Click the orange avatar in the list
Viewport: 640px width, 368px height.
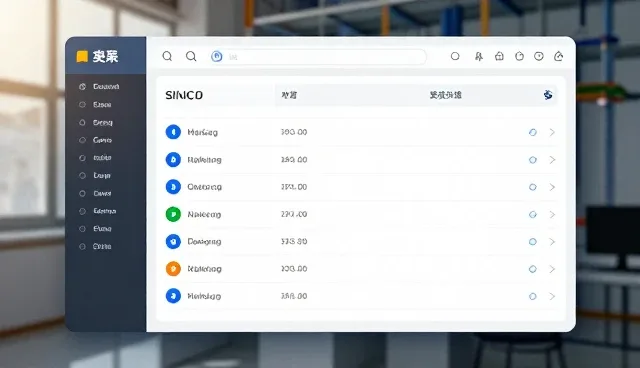click(173, 269)
